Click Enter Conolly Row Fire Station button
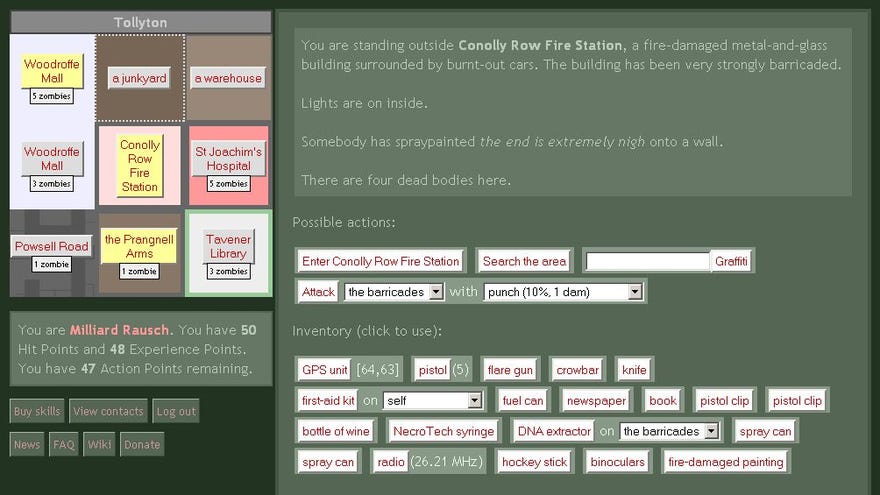880x495 pixels. click(380, 262)
